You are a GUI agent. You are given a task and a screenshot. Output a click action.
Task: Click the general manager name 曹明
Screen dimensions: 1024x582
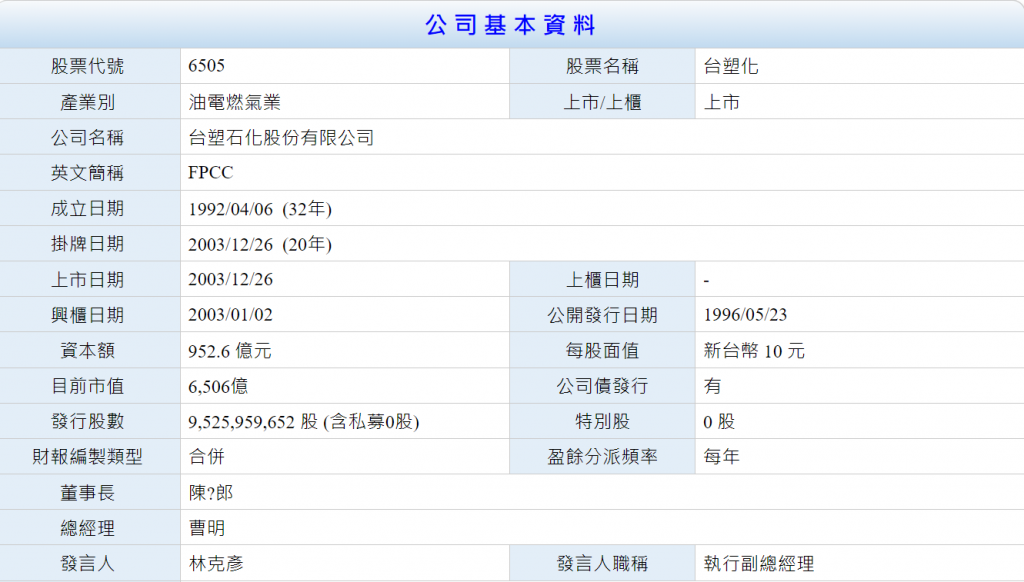pyautogui.click(x=207, y=528)
